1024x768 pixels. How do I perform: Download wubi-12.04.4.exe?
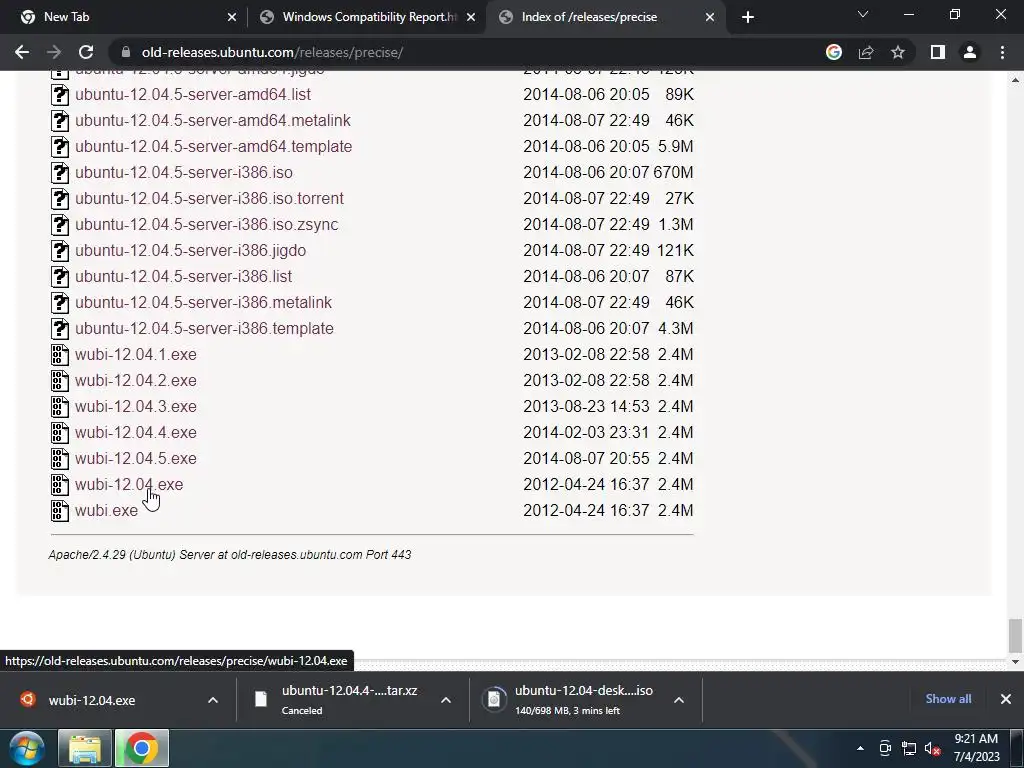[135, 432]
